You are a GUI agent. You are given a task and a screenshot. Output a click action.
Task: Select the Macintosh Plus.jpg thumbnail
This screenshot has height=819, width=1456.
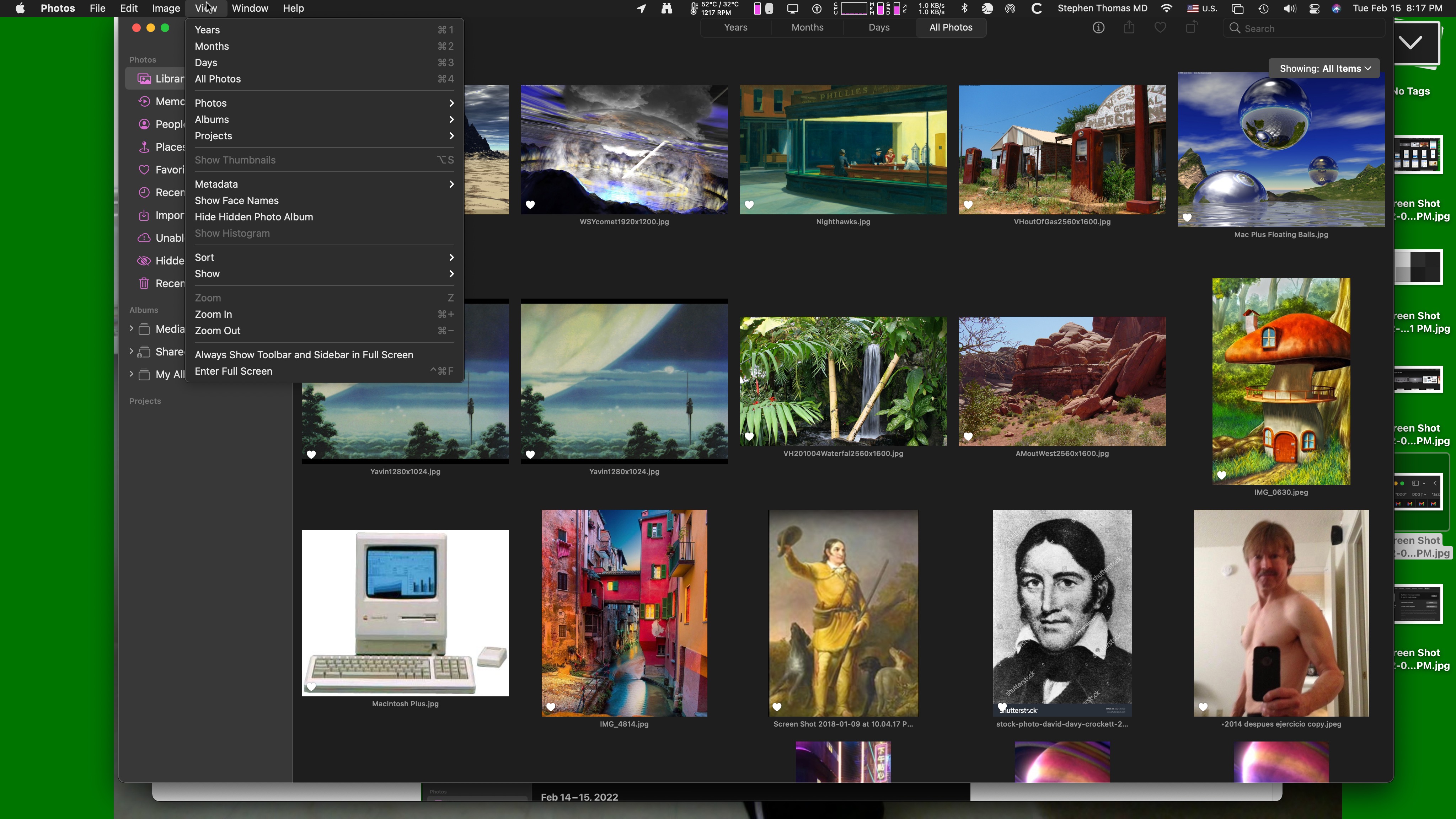pos(405,613)
